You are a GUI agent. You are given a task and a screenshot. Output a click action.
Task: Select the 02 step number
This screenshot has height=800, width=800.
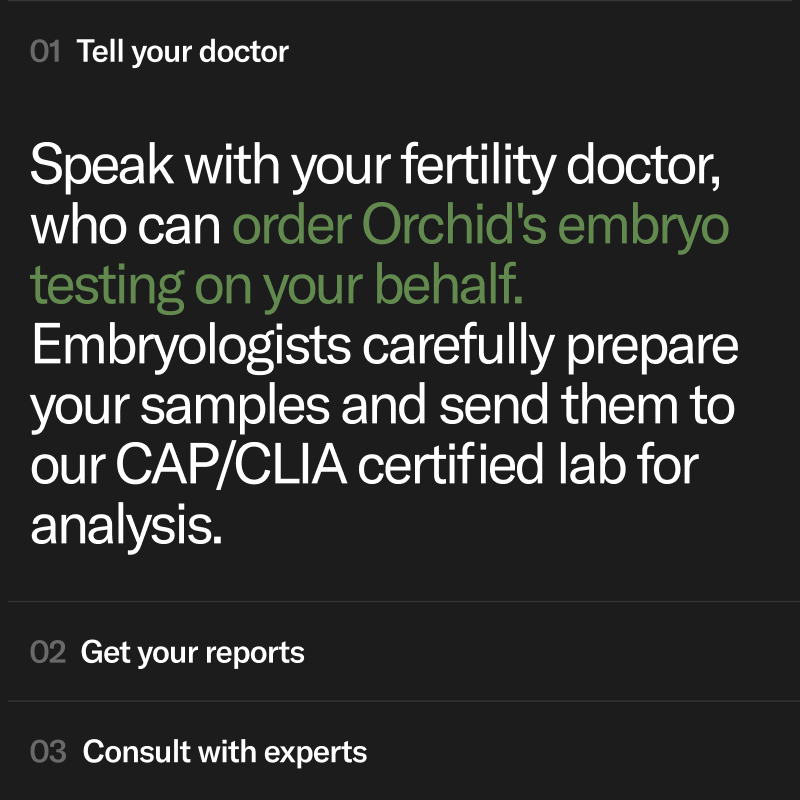(x=48, y=653)
